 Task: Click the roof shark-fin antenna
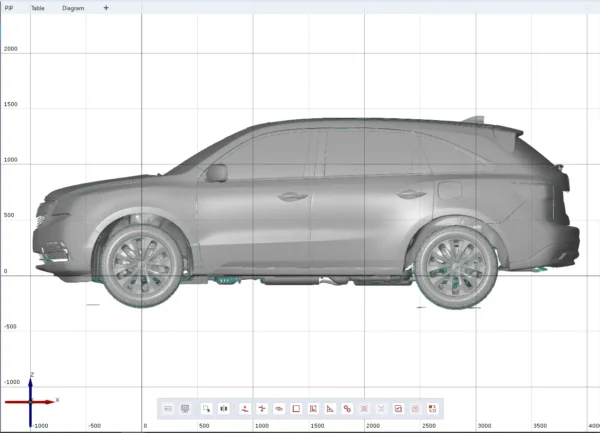pos(474,120)
